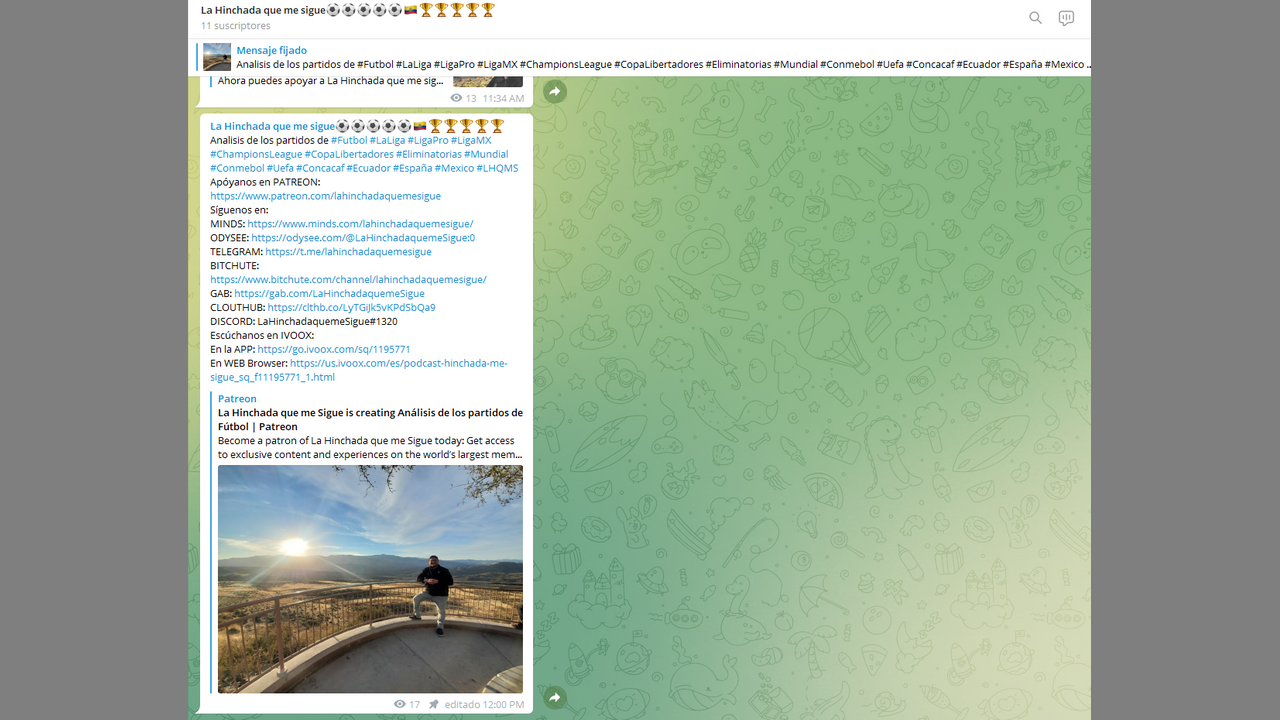Open the go.ivoox.com app link
The image size is (1280, 720).
(333, 350)
